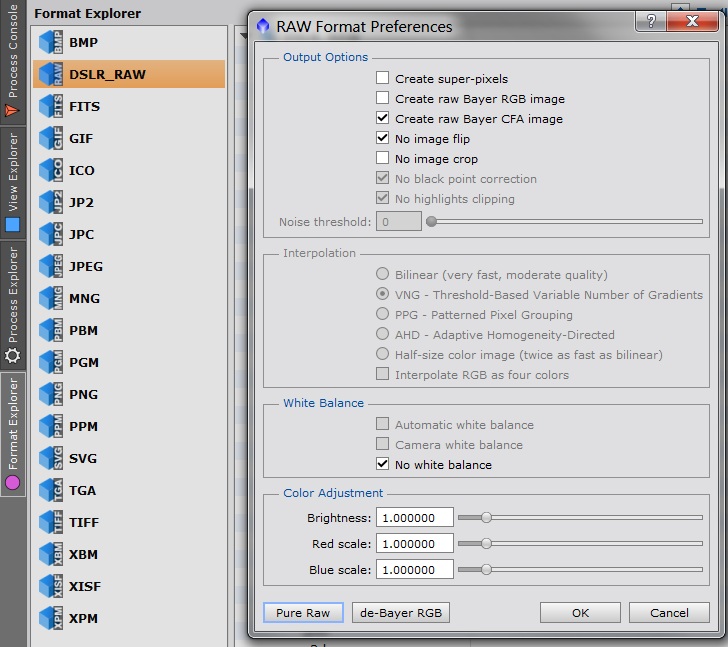Open the Process Explorer side tab

click(13, 305)
